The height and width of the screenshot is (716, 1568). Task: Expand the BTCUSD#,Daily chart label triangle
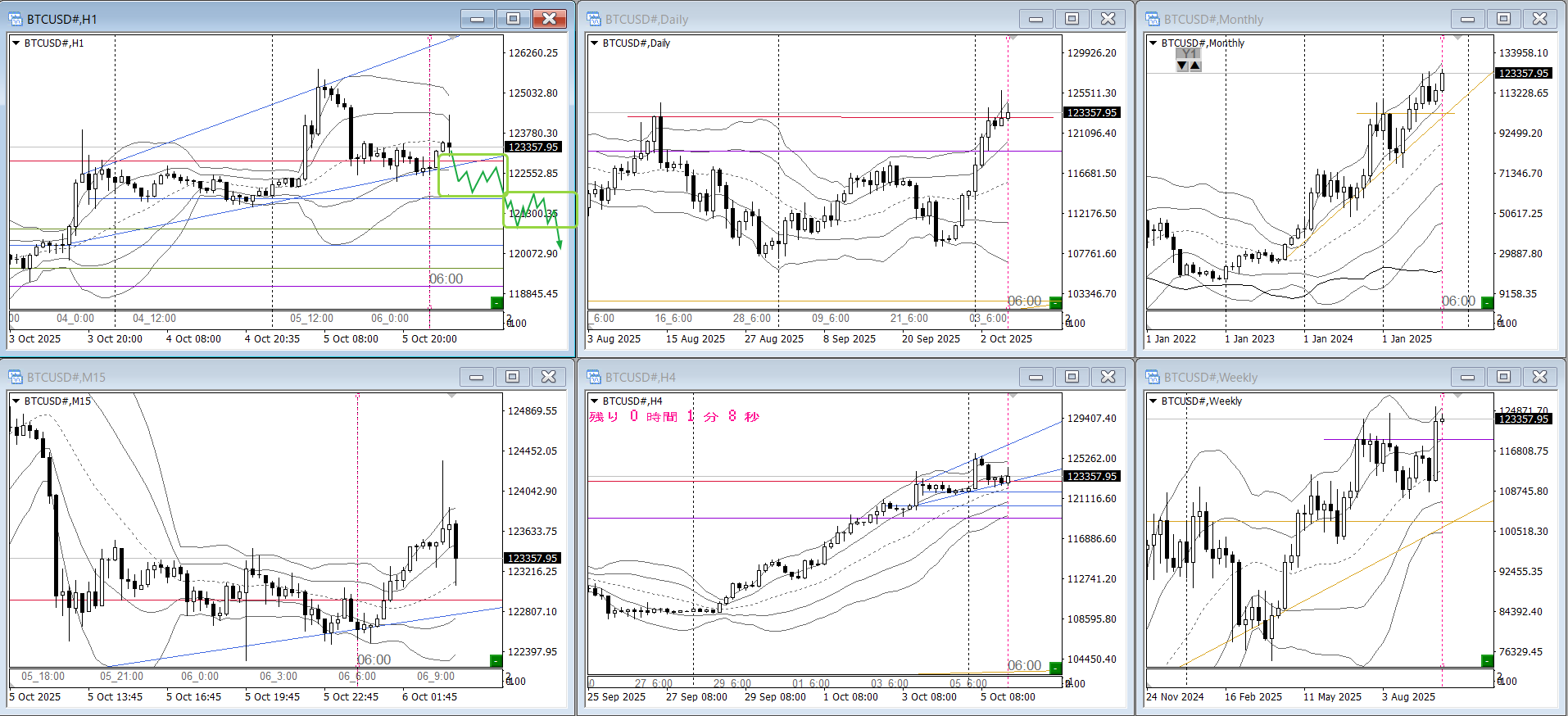tap(594, 43)
